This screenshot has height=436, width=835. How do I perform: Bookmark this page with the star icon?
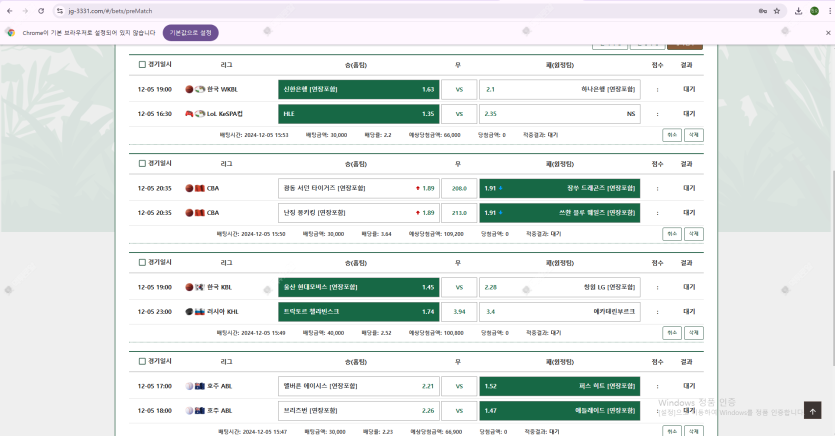click(777, 11)
